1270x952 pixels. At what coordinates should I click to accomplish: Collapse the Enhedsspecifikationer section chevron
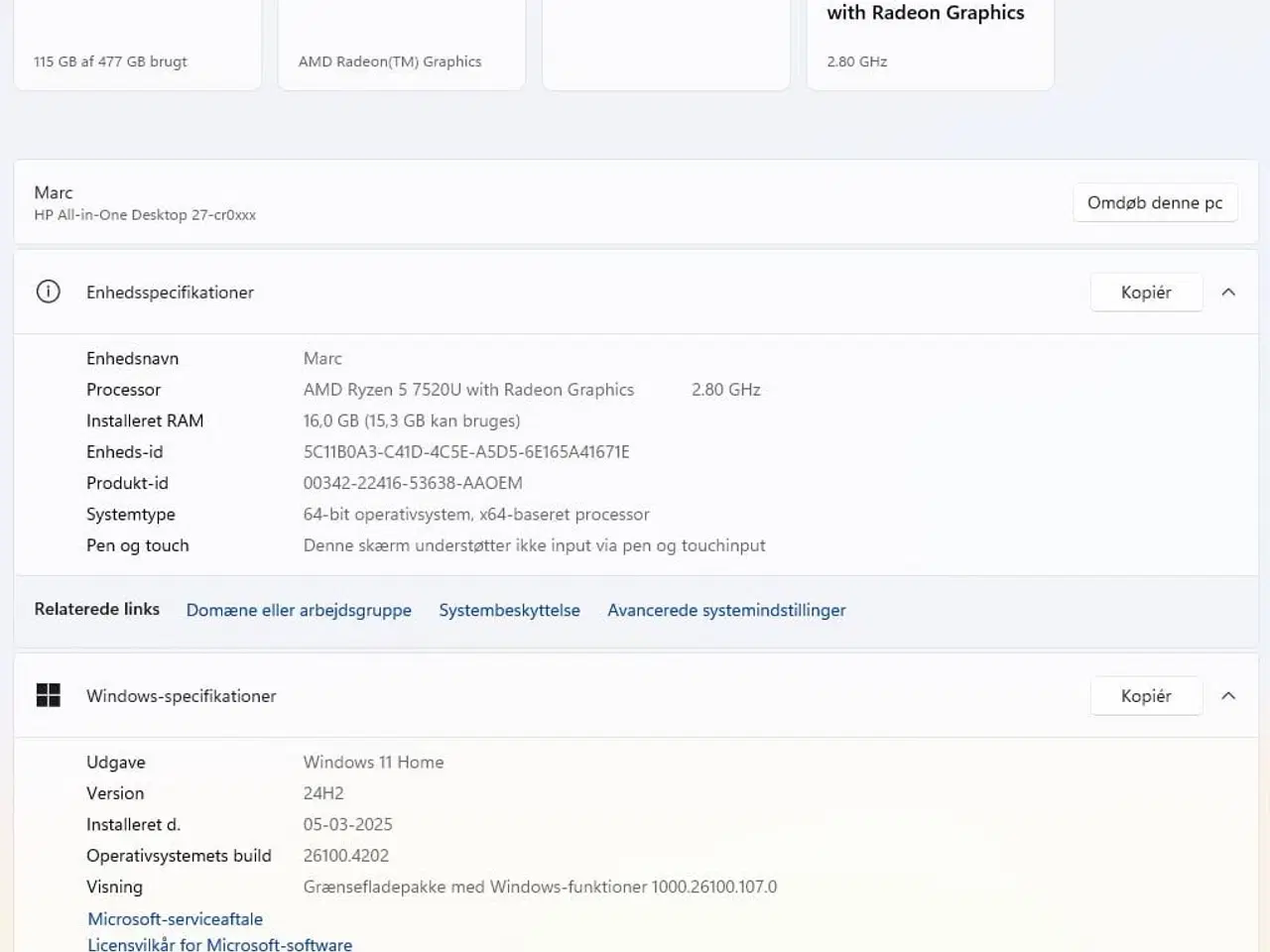click(1228, 292)
